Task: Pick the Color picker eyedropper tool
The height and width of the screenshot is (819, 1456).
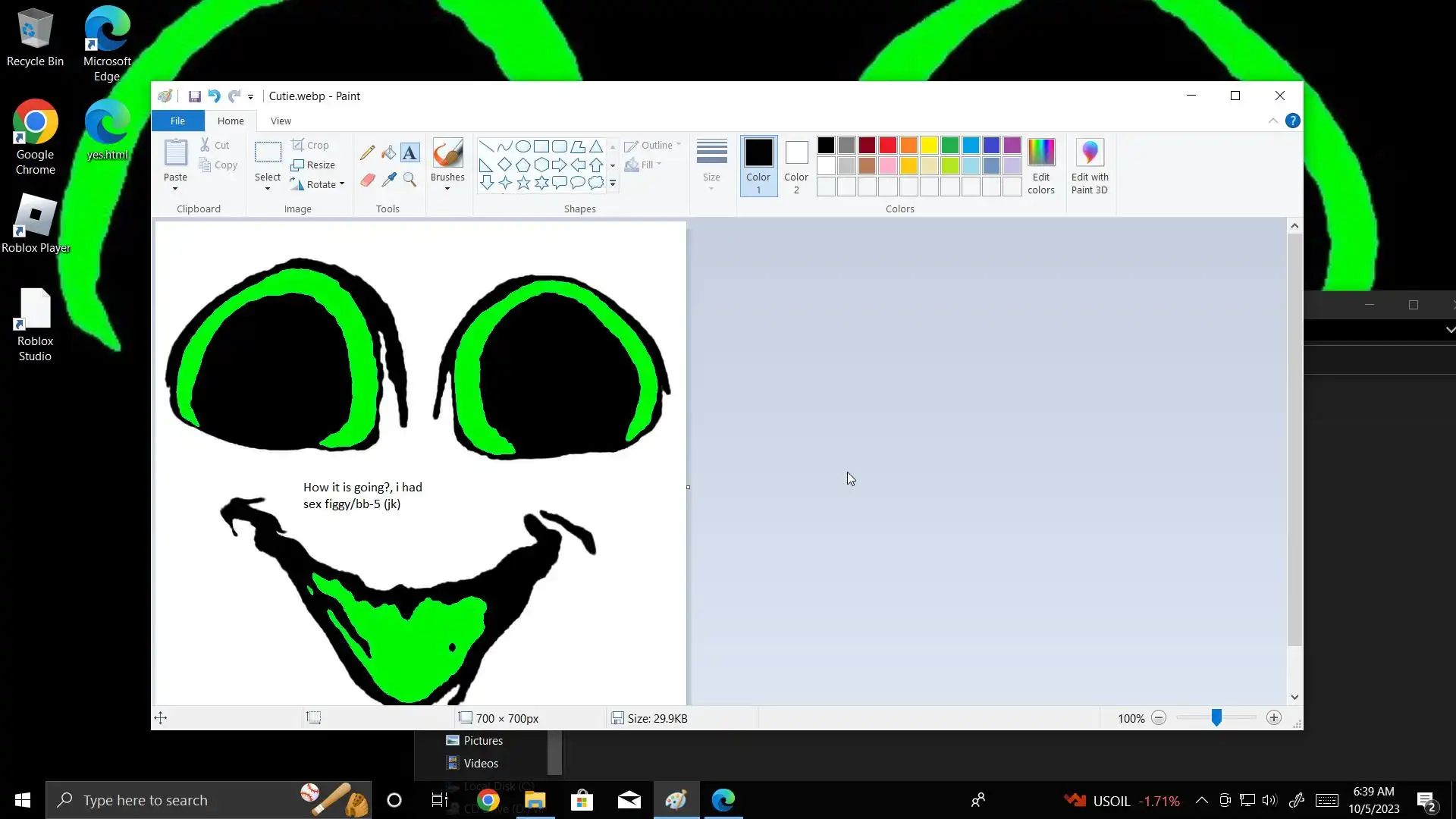Action: [x=388, y=180]
